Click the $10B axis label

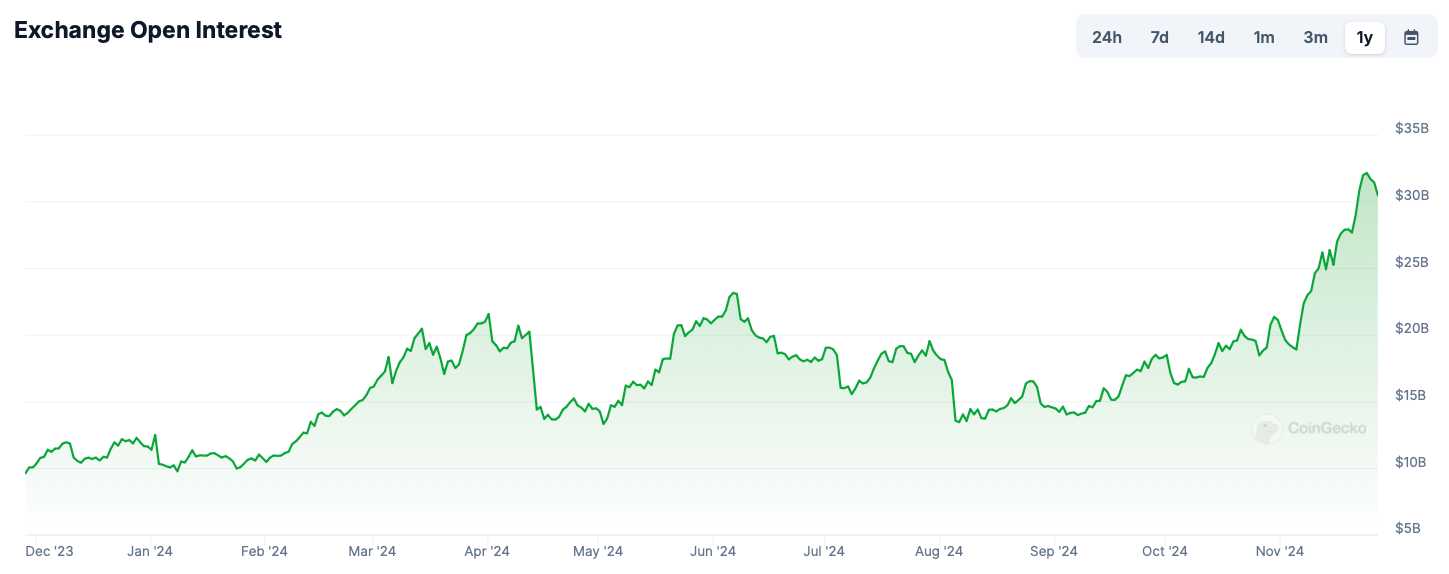tap(1411, 462)
